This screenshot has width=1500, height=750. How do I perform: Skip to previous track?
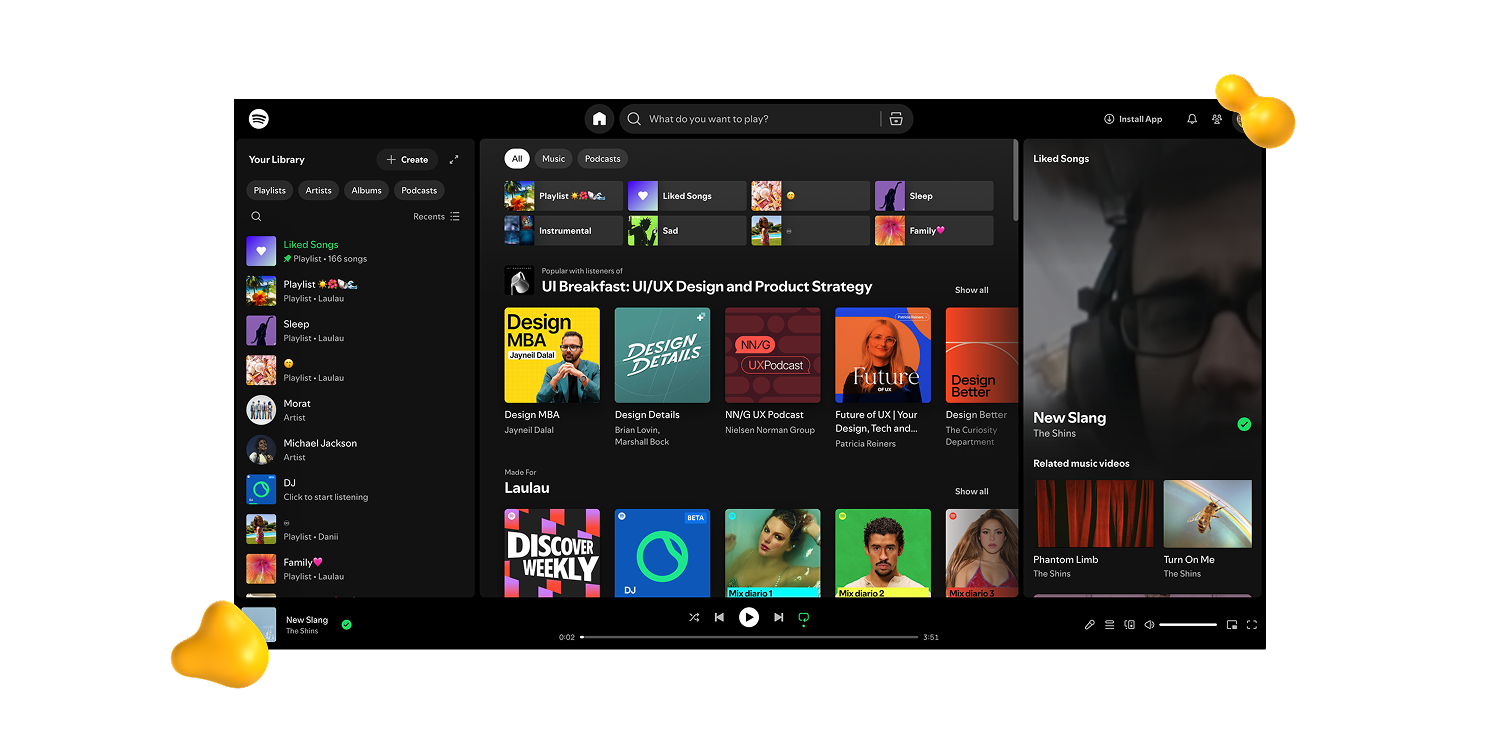tap(719, 618)
